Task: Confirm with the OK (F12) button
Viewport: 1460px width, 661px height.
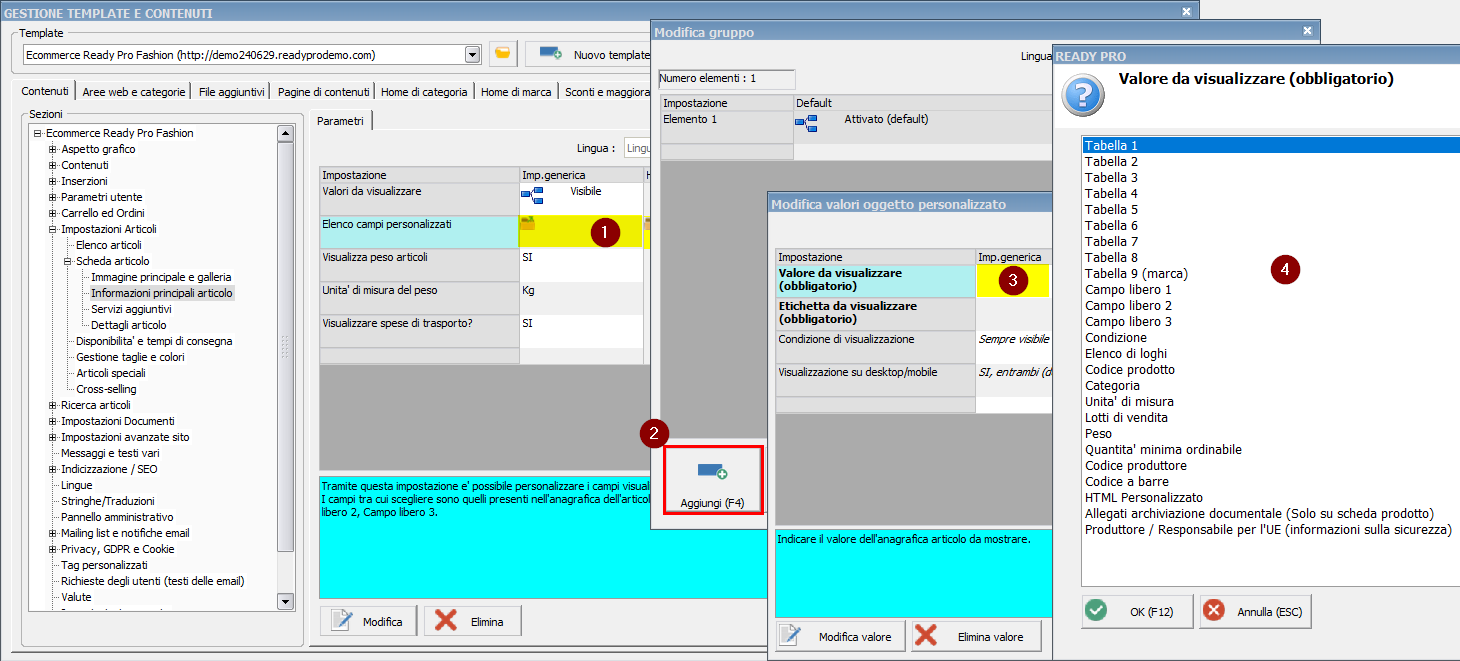Action: click(1137, 612)
